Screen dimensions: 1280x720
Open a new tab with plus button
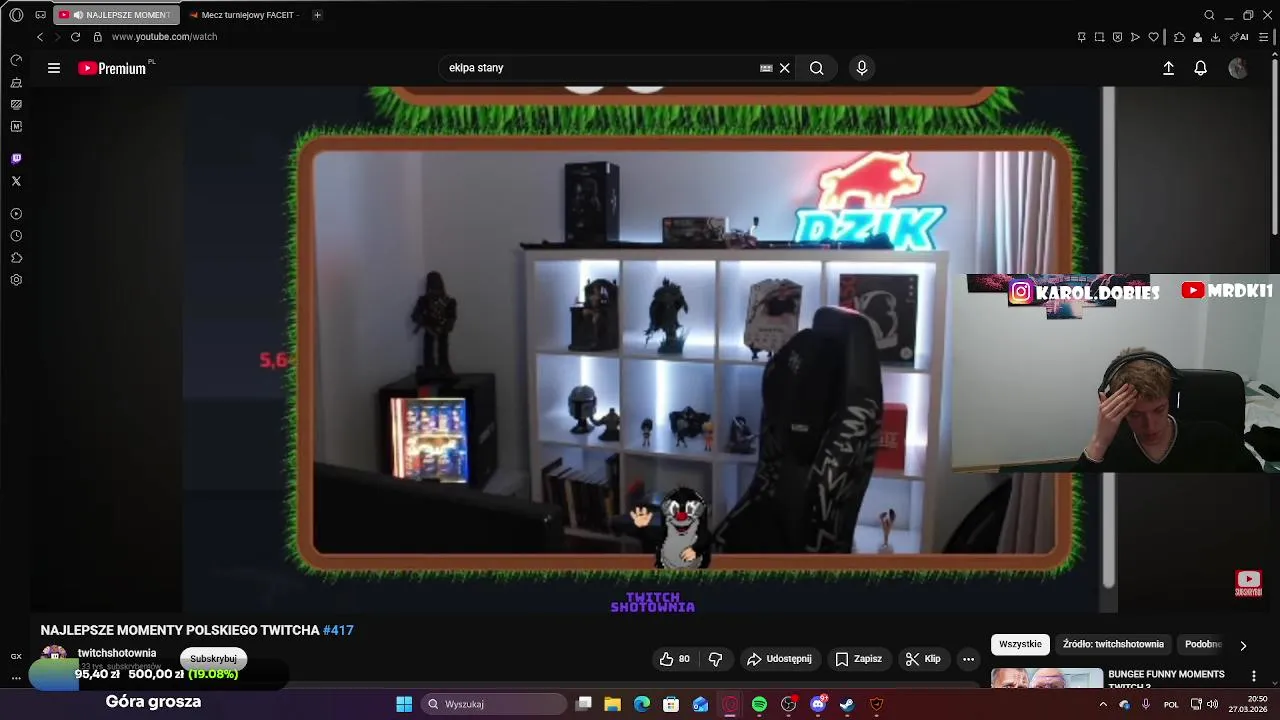[317, 15]
